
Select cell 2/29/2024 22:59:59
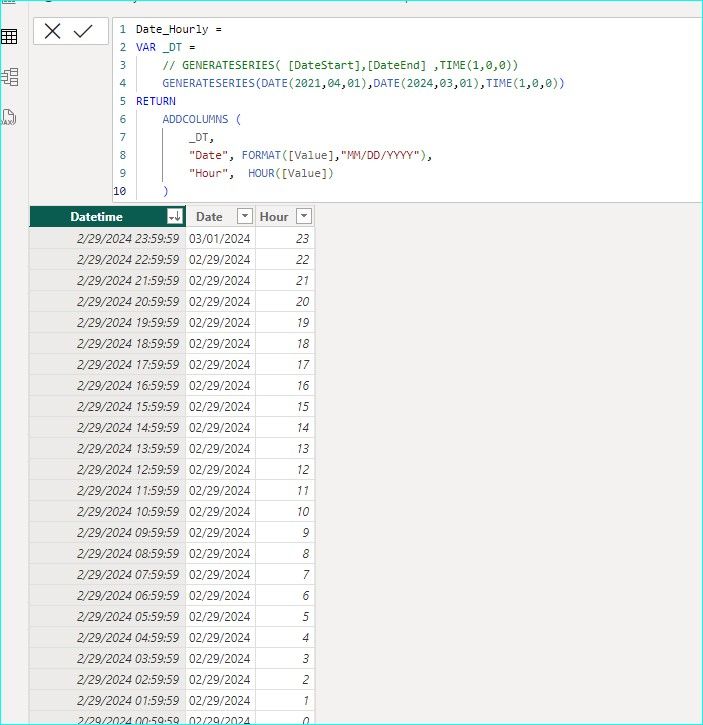(x=107, y=259)
